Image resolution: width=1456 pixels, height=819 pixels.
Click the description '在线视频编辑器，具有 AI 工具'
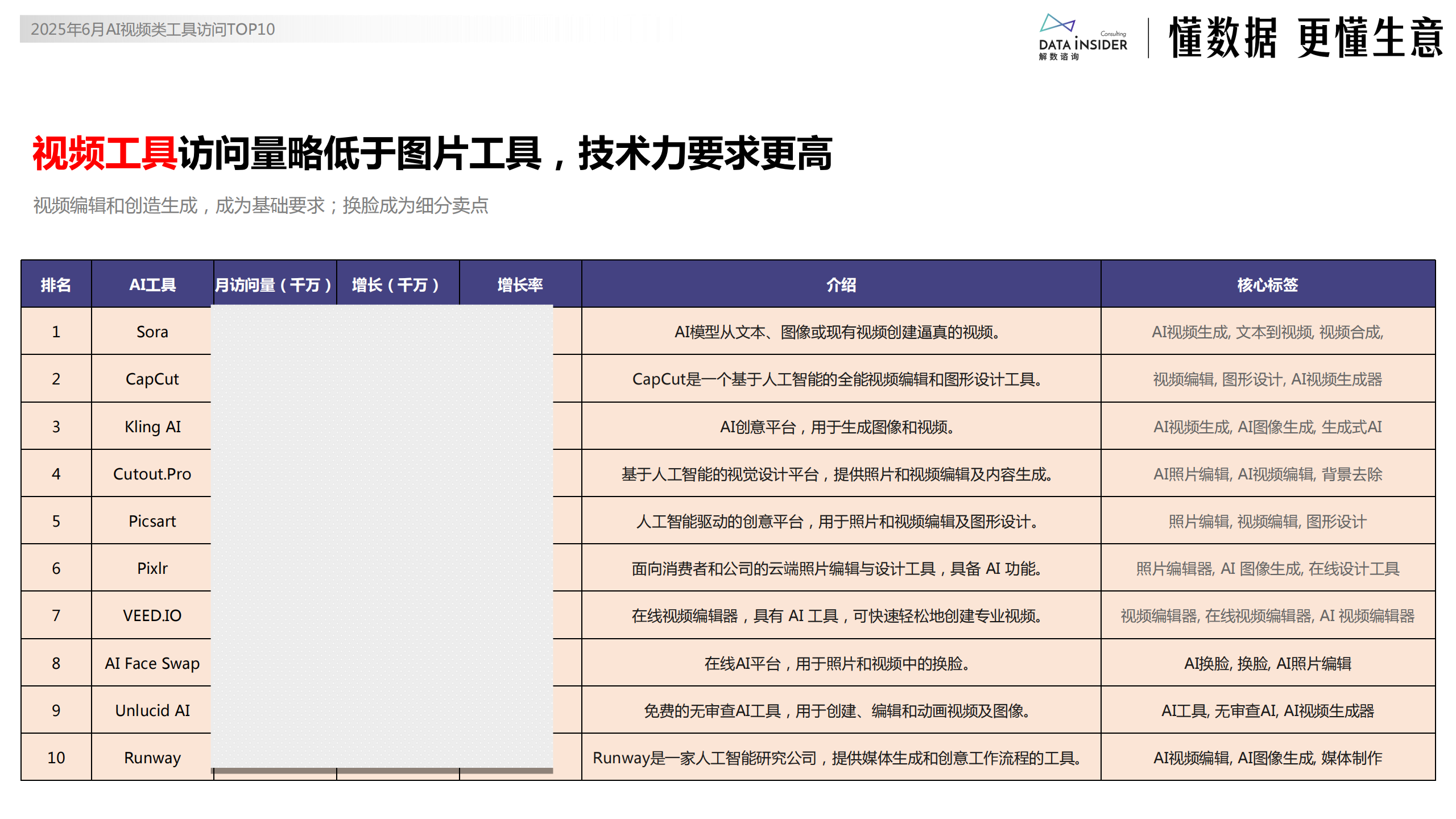pyautogui.click(x=735, y=616)
